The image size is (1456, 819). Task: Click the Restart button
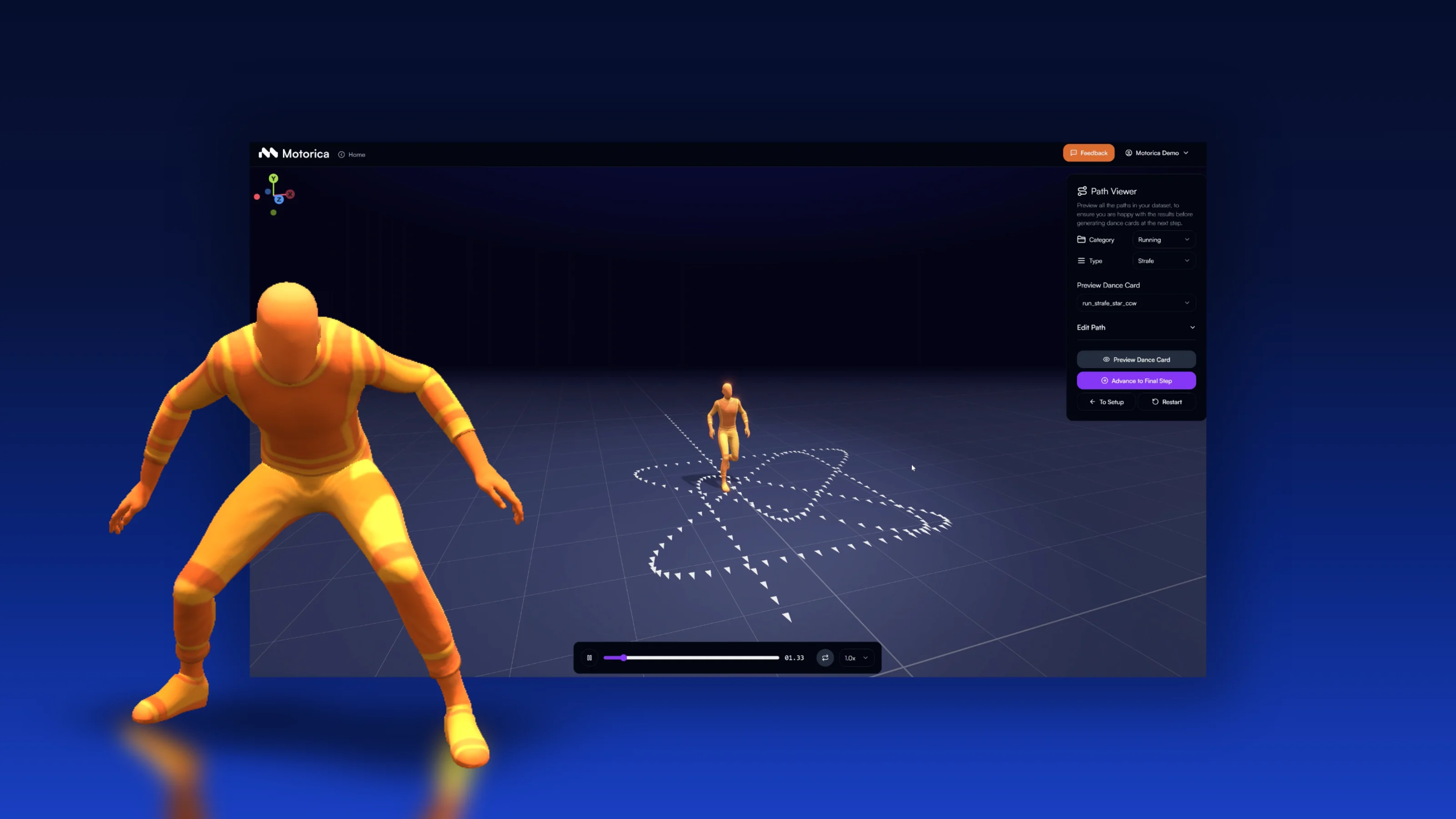click(x=1167, y=402)
